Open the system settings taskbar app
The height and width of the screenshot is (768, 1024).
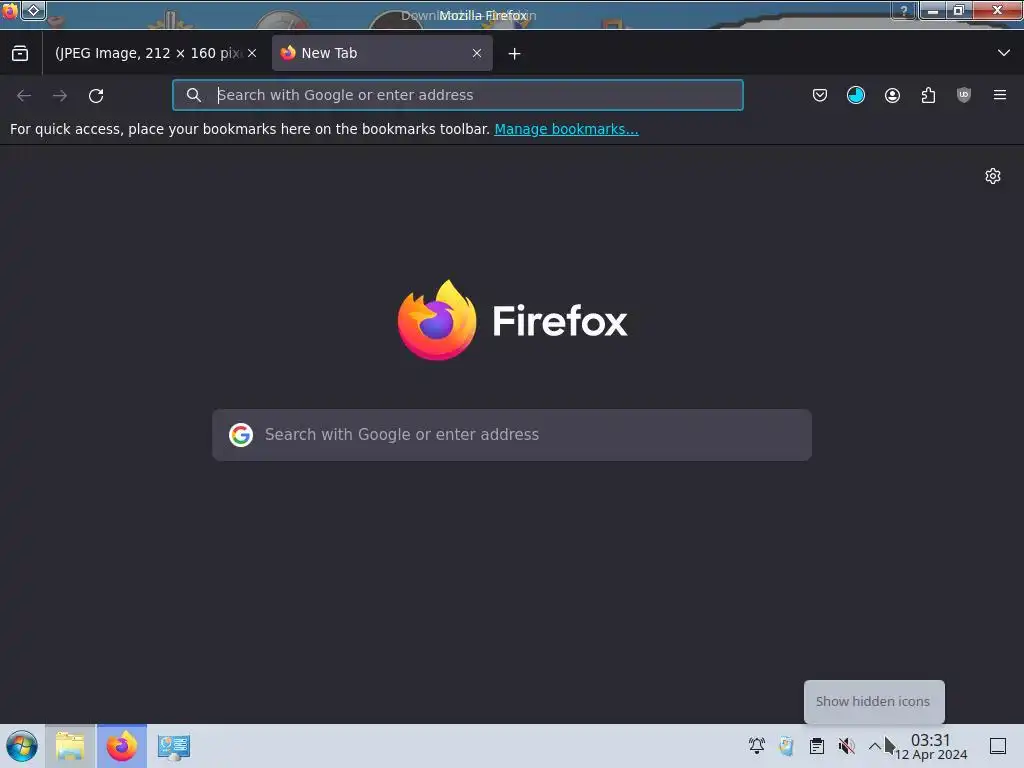tap(174, 746)
